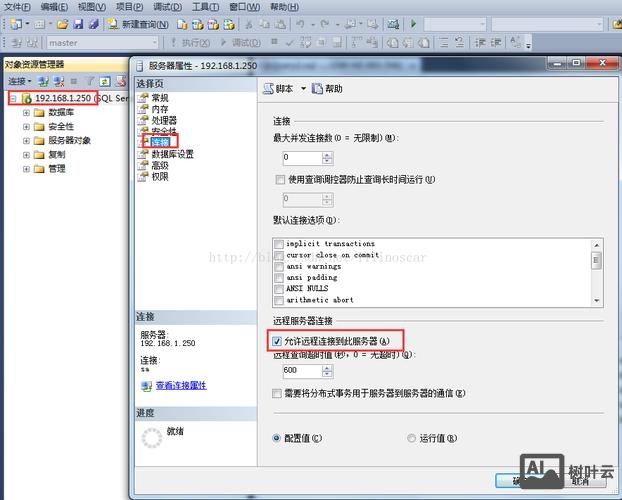Click connect Object Explorer icon beside 连接

click(43, 82)
